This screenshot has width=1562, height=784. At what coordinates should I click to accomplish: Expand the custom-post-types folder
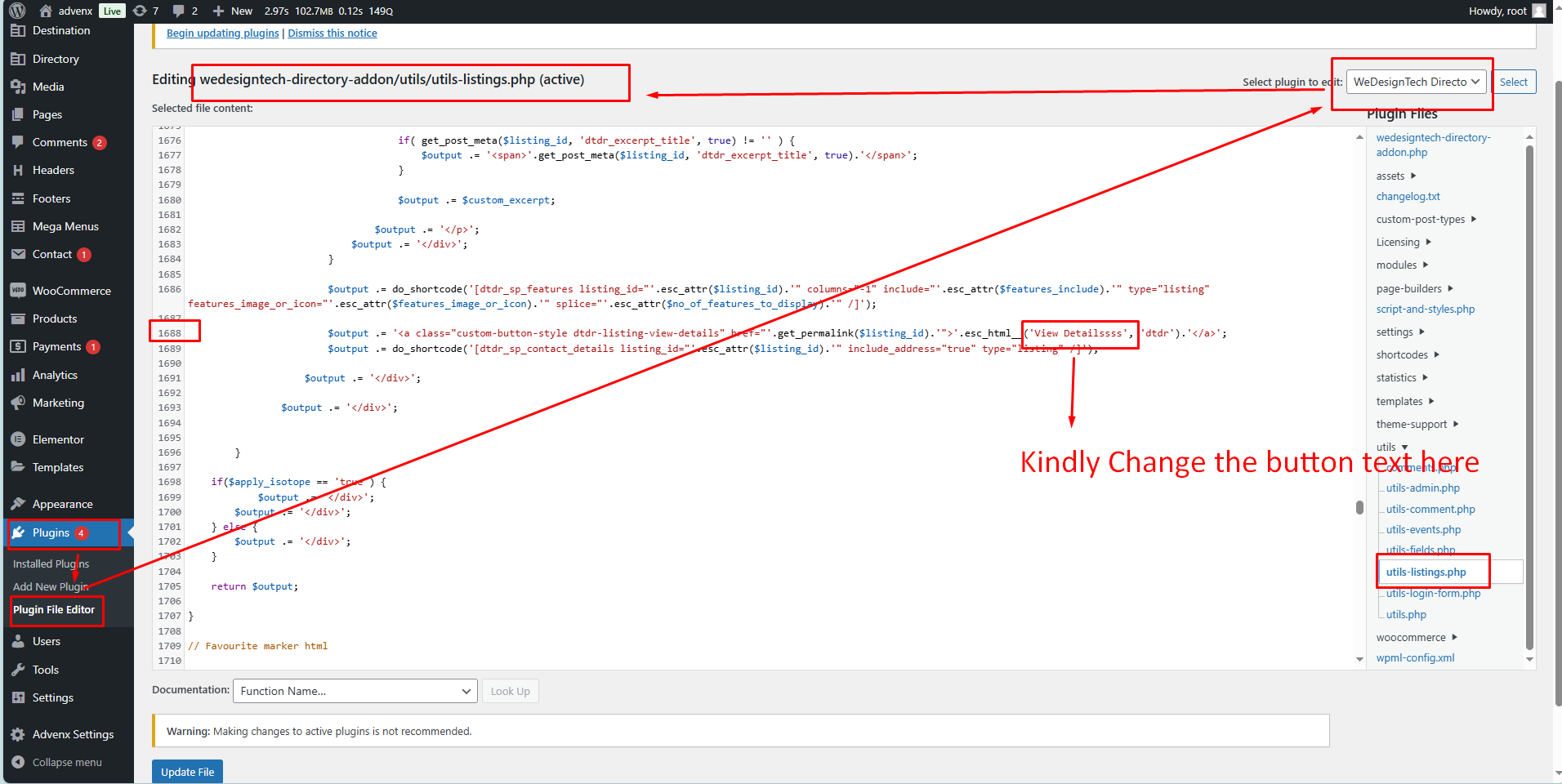point(1426,219)
